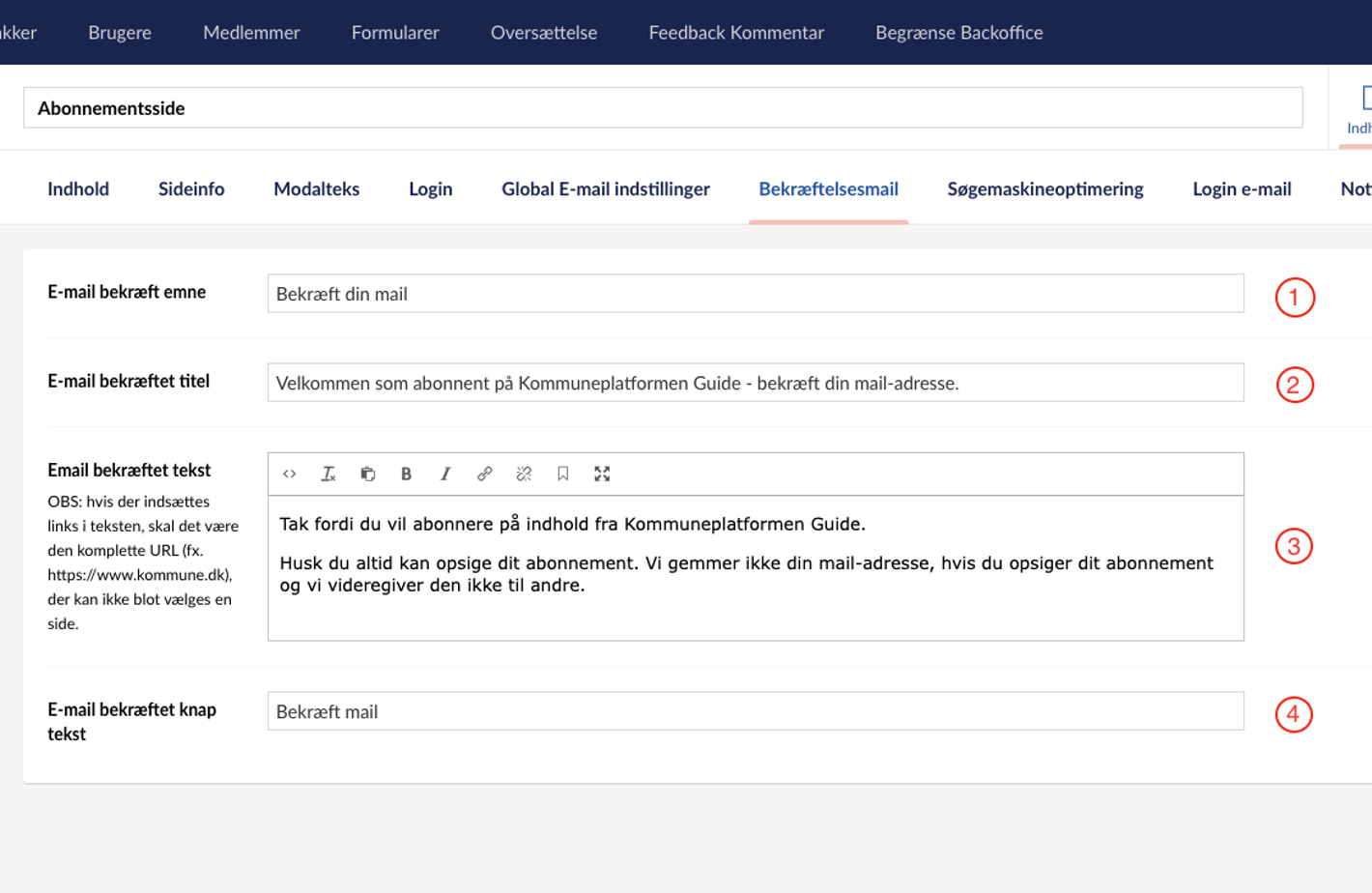Clear formatting in the rich text editor

click(x=329, y=474)
